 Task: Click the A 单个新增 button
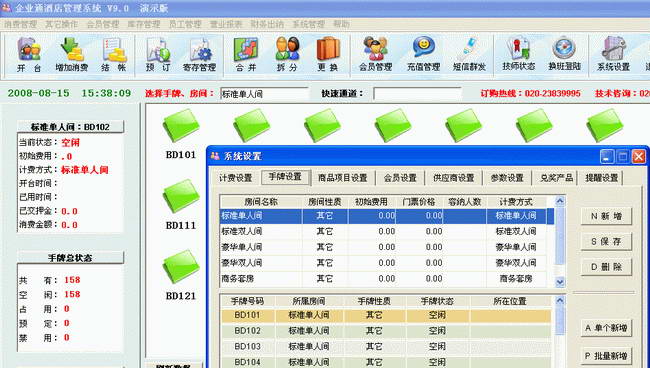(x=606, y=328)
